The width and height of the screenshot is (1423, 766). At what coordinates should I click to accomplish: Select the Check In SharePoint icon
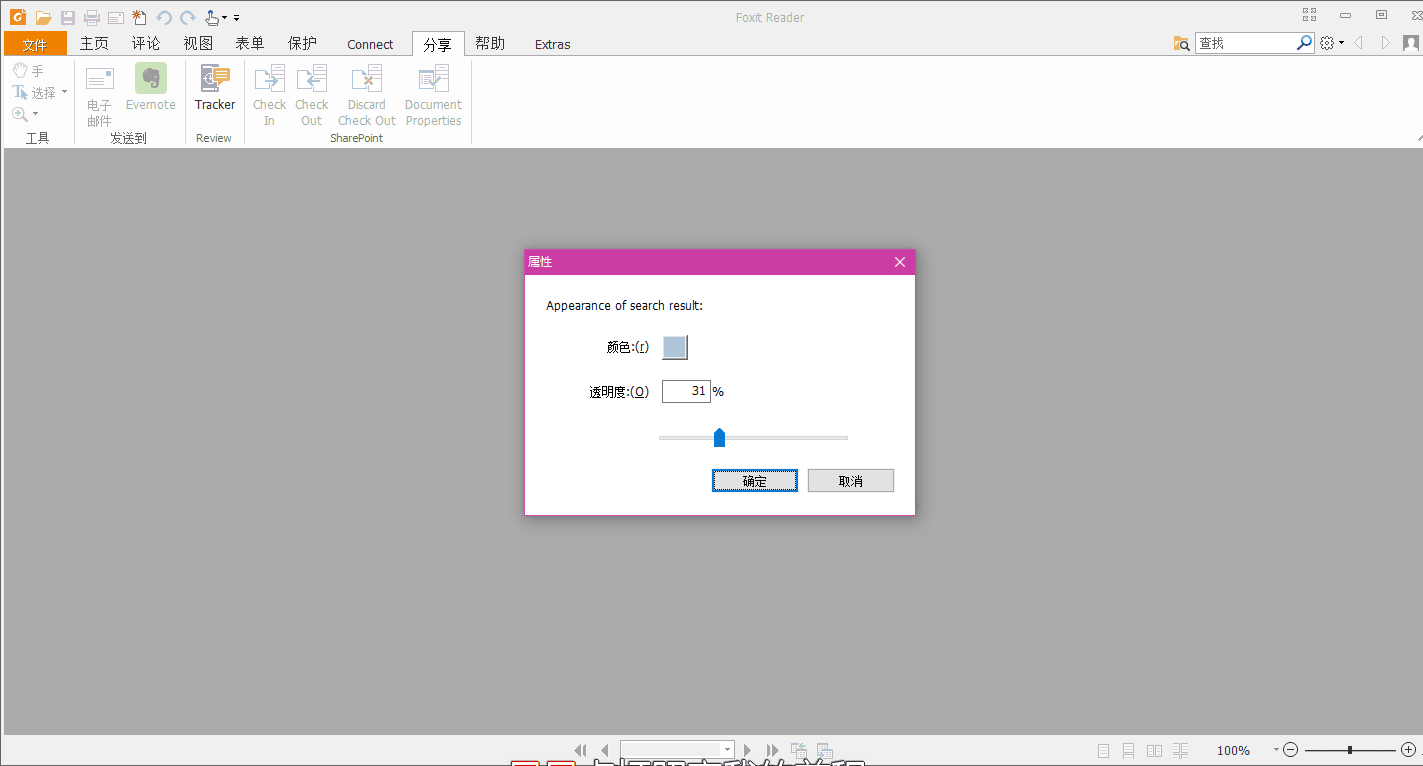[269, 95]
